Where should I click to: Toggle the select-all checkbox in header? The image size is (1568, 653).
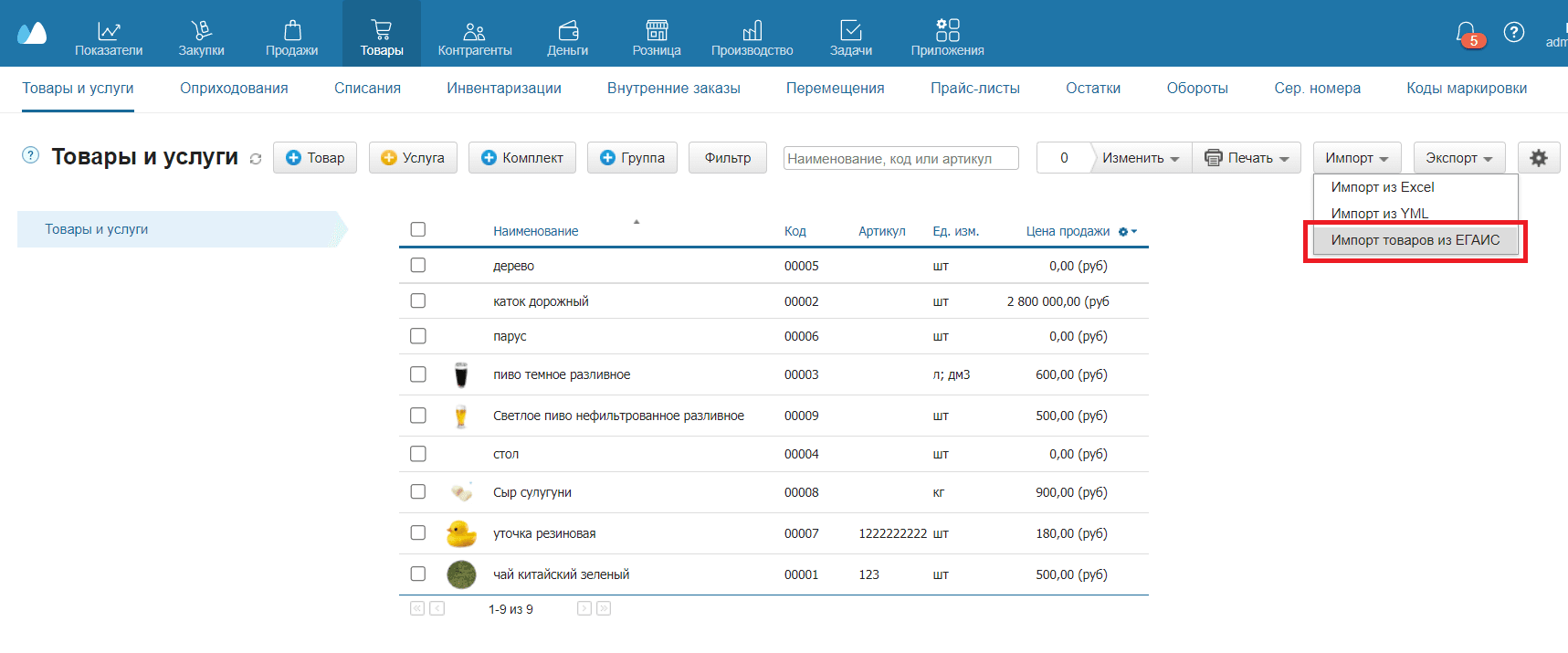tap(418, 229)
